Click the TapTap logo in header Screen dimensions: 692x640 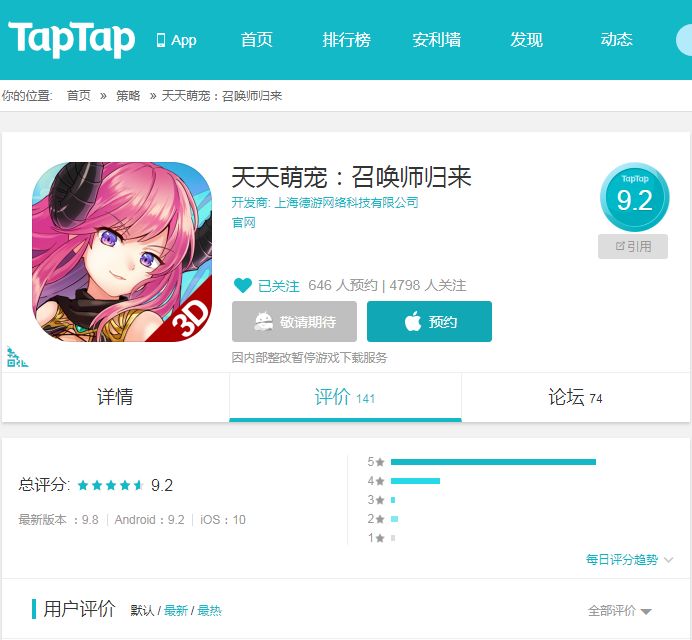pyautogui.click(x=71, y=39)
